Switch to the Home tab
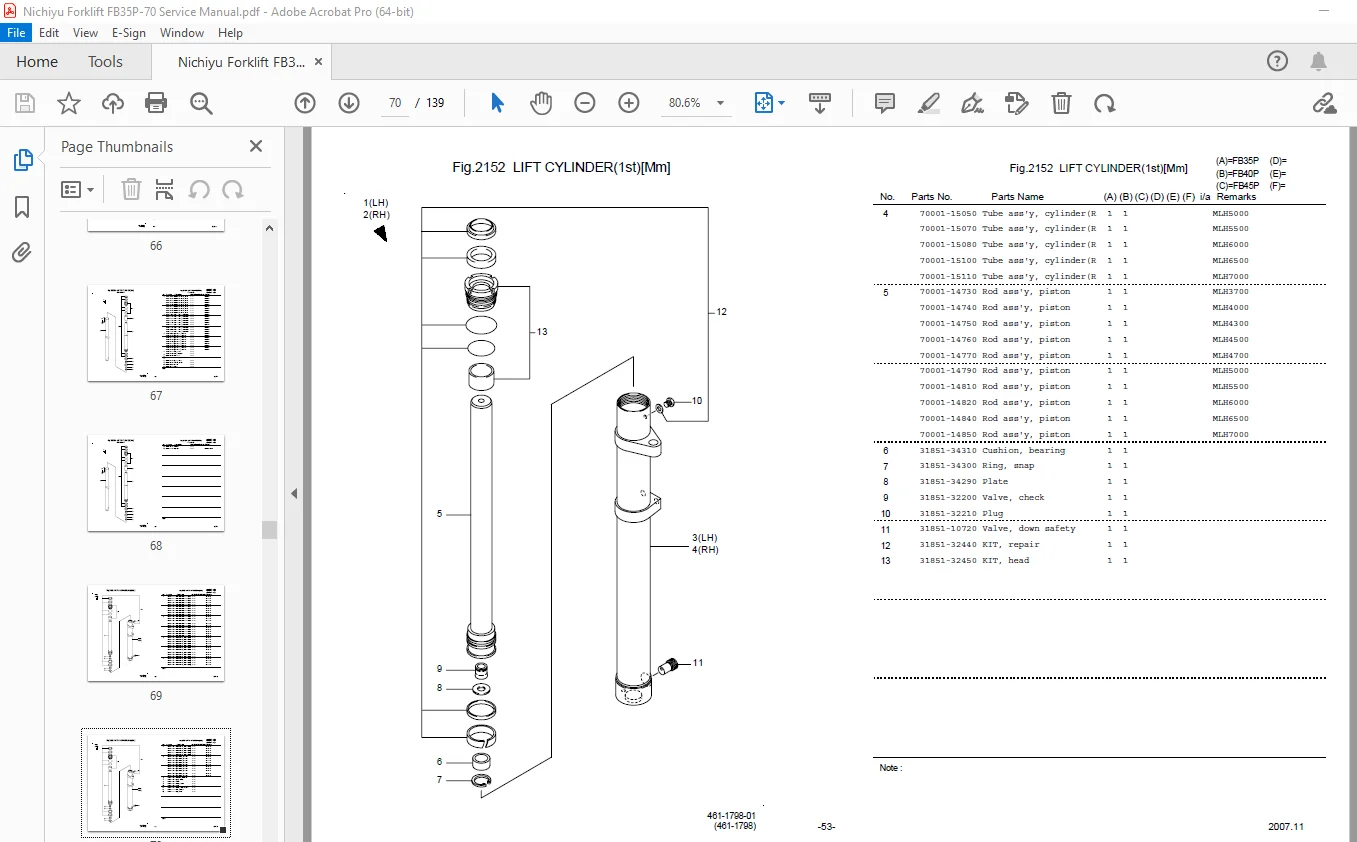 (x=37, y=61)
